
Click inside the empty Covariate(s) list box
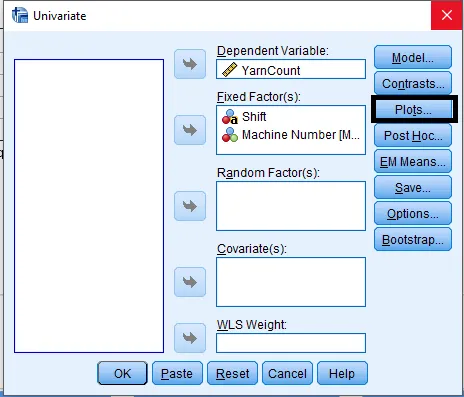[291, 282]
